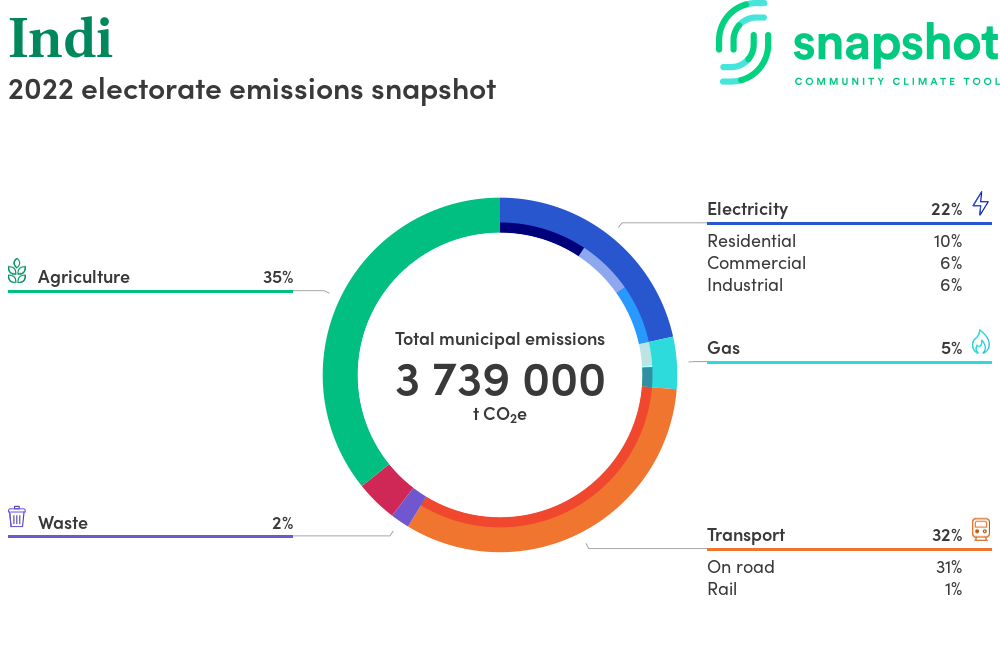This screenshot has width=1000, height=670.
Task: Click the 'Rail' row label
Action: [722, 589]
